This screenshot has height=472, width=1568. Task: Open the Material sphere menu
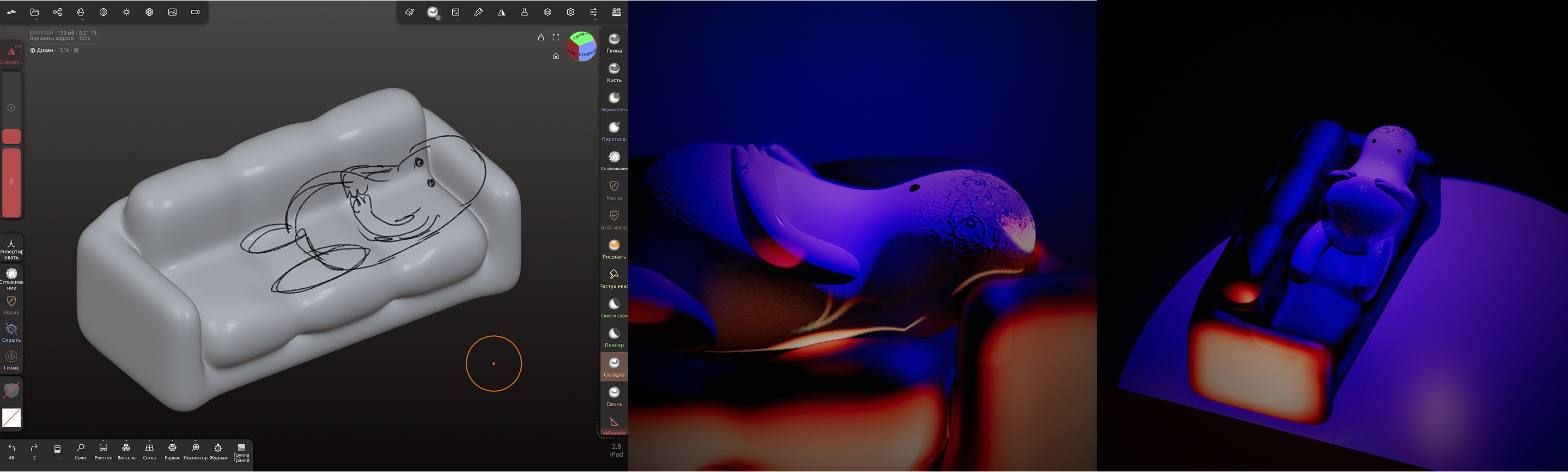point(104,12)
